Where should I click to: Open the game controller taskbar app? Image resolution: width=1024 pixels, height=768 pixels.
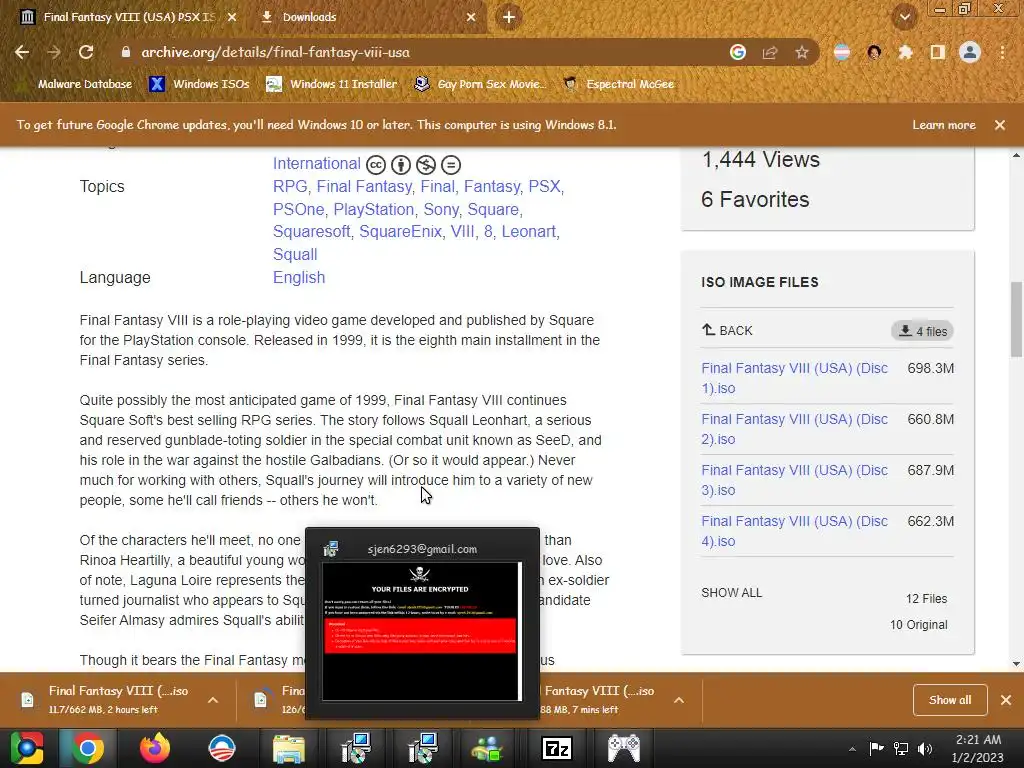624,748
